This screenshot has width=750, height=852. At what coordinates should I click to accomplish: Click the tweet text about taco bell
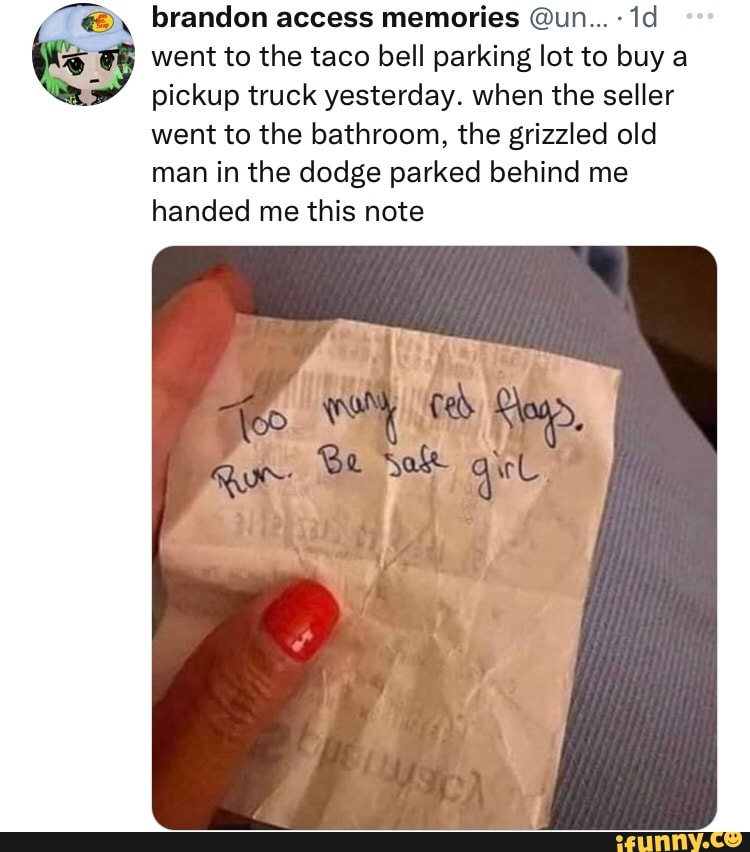tap(419, 134)
